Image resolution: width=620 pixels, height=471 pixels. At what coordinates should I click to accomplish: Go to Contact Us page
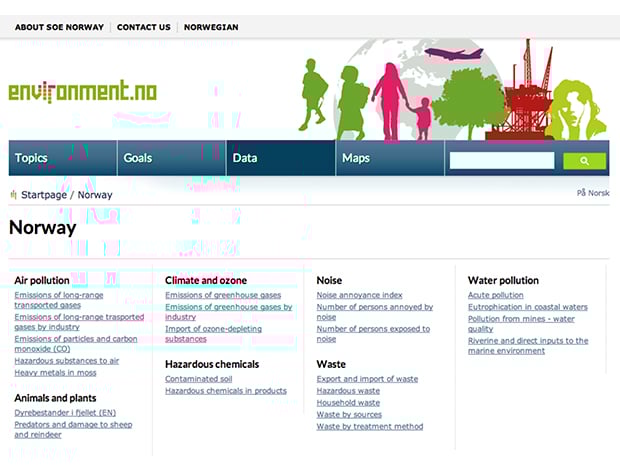[x=144, y=27]
